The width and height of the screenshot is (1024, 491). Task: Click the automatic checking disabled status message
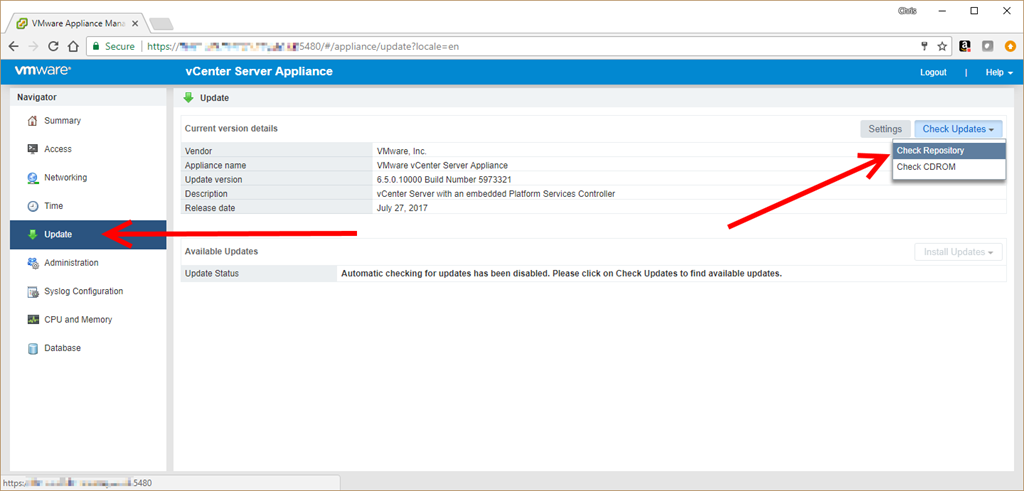562,274
